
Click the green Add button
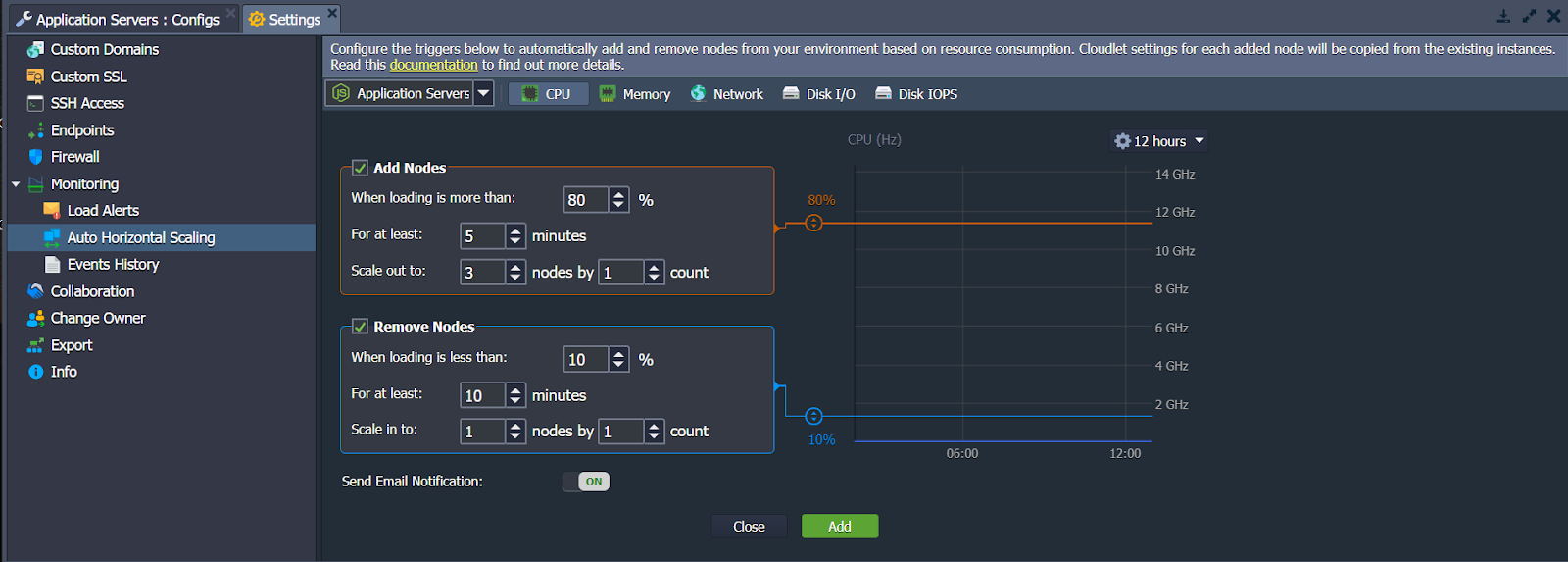[x=840, y=527]
